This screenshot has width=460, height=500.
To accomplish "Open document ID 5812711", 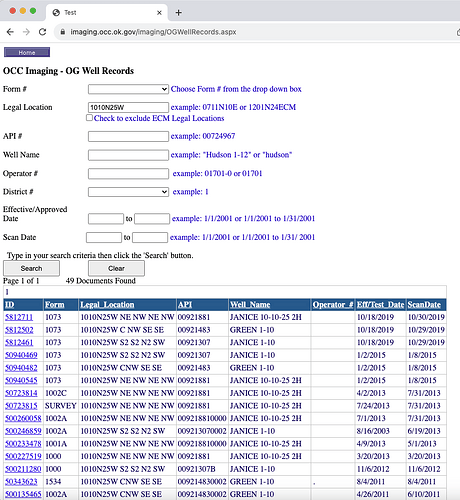I will (x=19, y=317).
